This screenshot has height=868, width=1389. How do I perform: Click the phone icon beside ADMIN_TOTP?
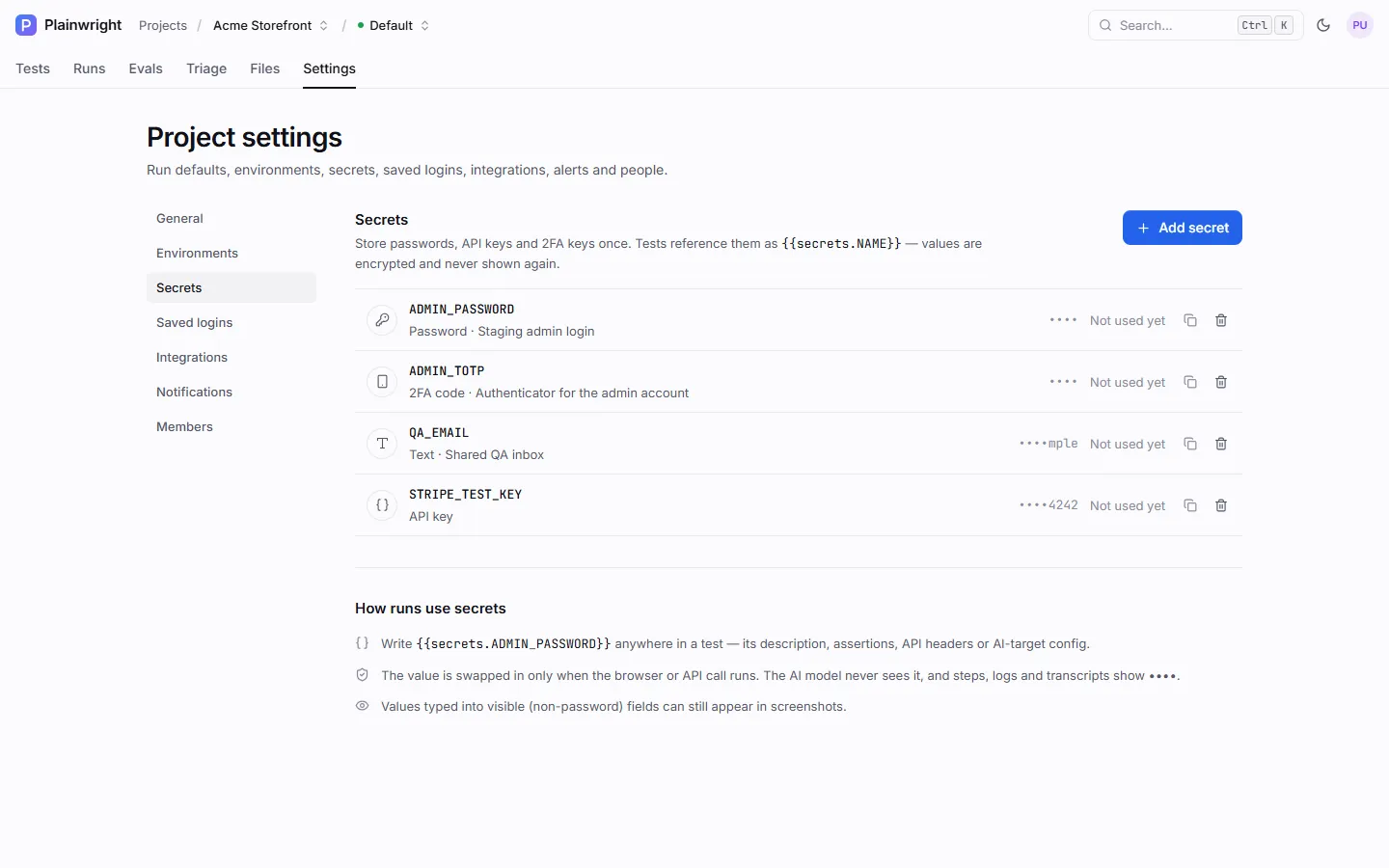(x=382, y=382)
